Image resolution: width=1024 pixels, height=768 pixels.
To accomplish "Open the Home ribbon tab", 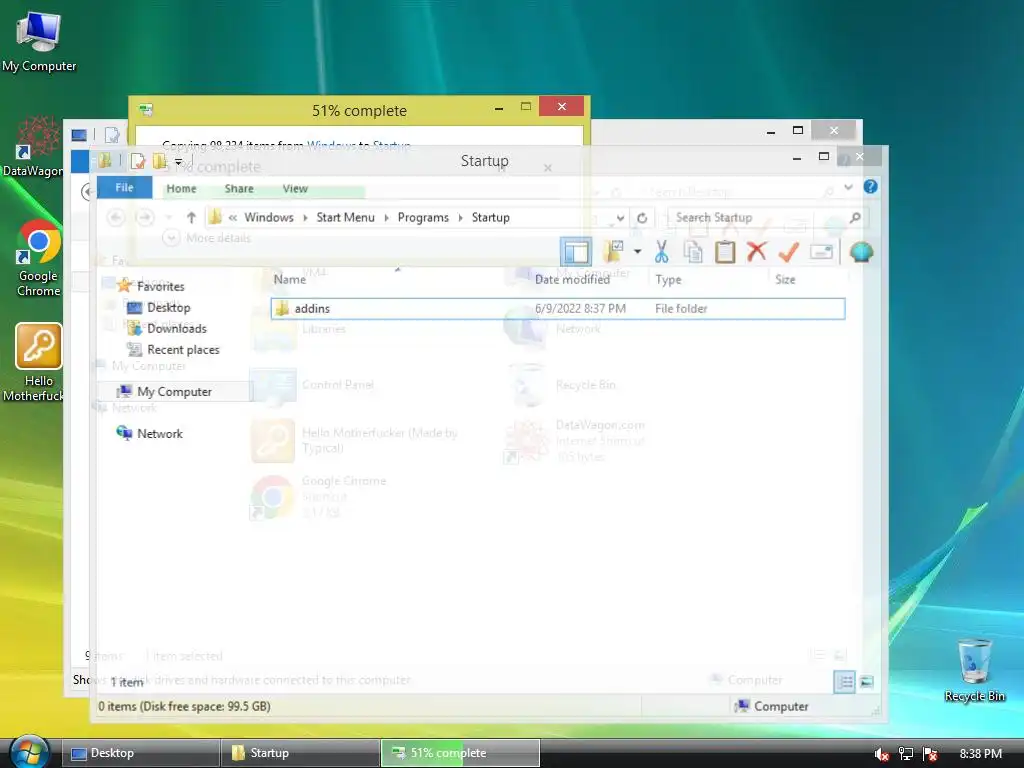I will click(181, 189).
